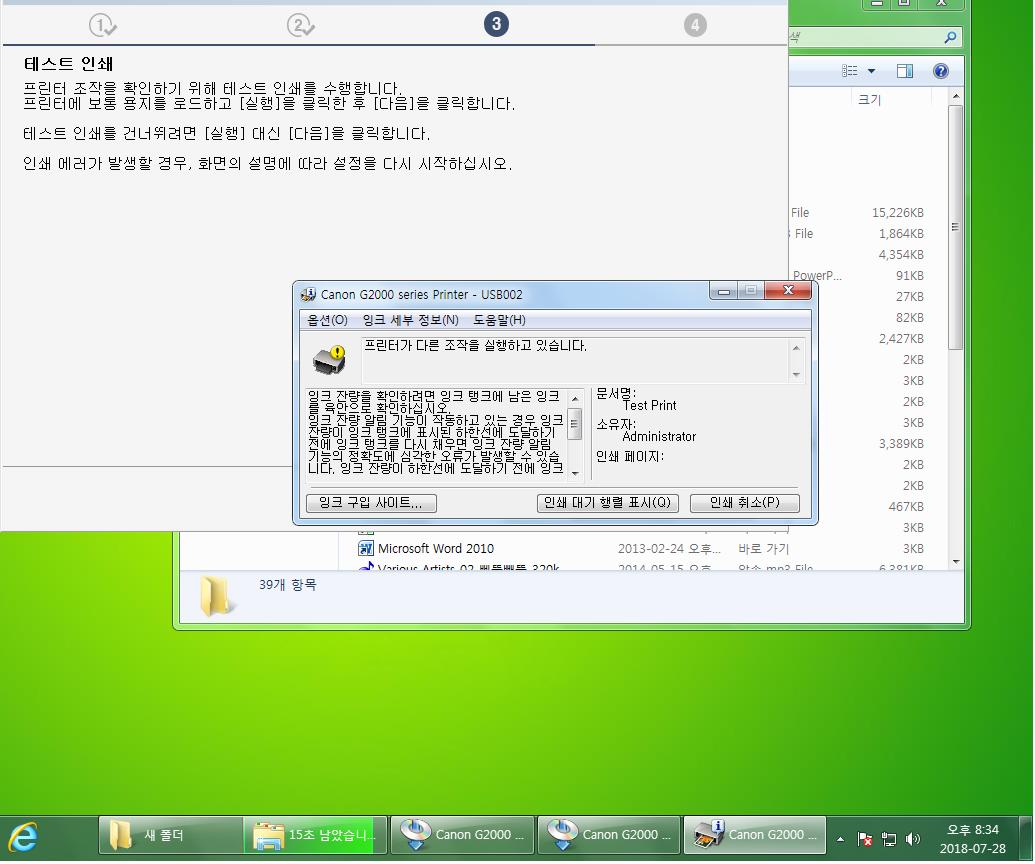This screenshot has width=1035, height=864.
Task: Open Internet Explorer from the taskbar
Action: (23, 836)
